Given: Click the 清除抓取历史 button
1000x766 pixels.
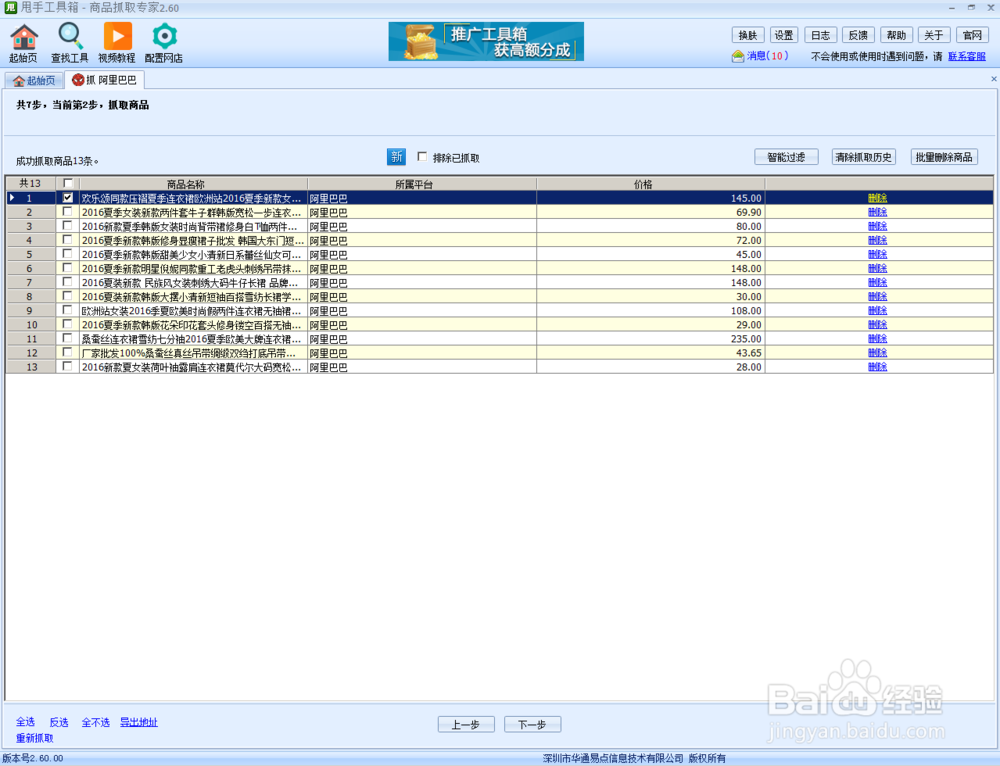Looking at the screenshot, I should pyautogui.click(x=864, y=157).
